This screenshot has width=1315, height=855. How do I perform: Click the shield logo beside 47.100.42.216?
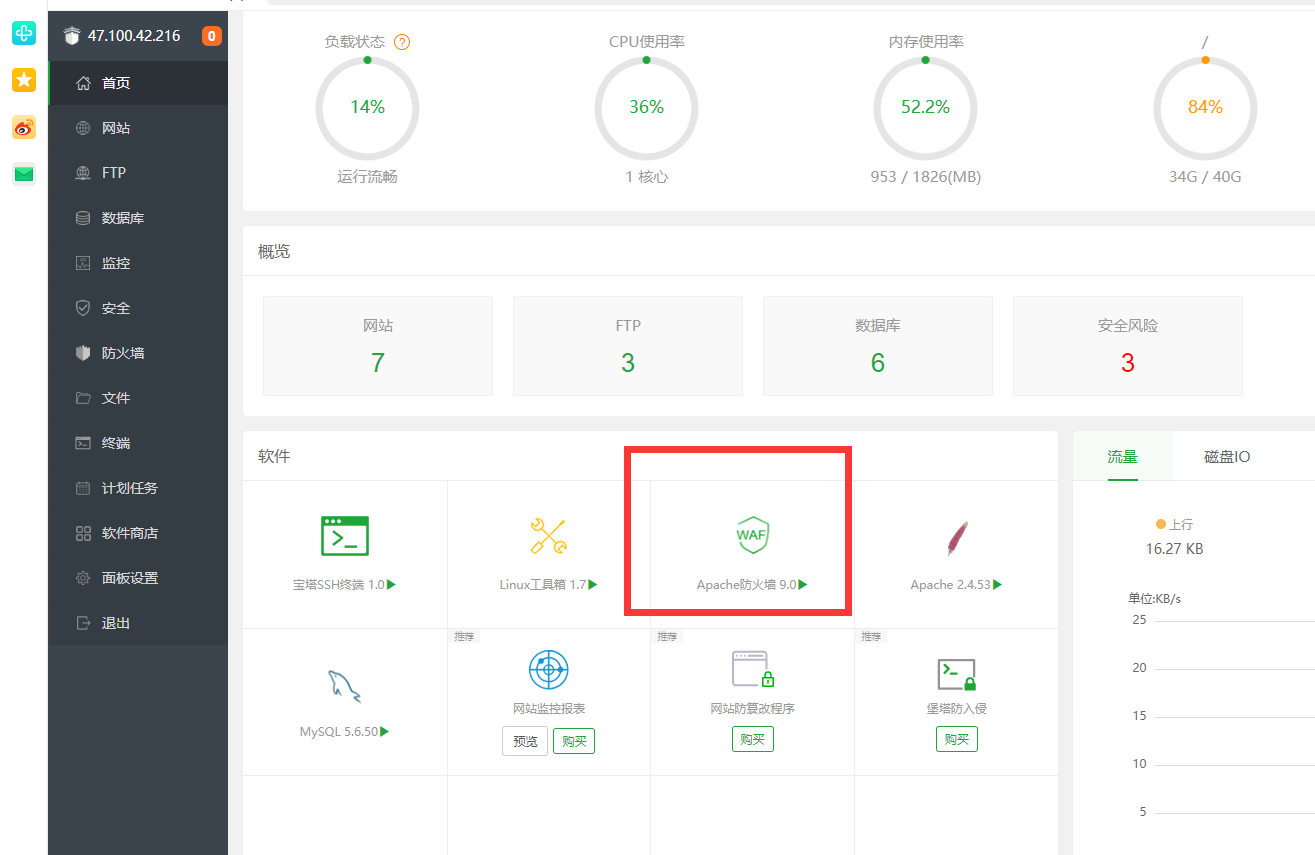coord(71,36)
